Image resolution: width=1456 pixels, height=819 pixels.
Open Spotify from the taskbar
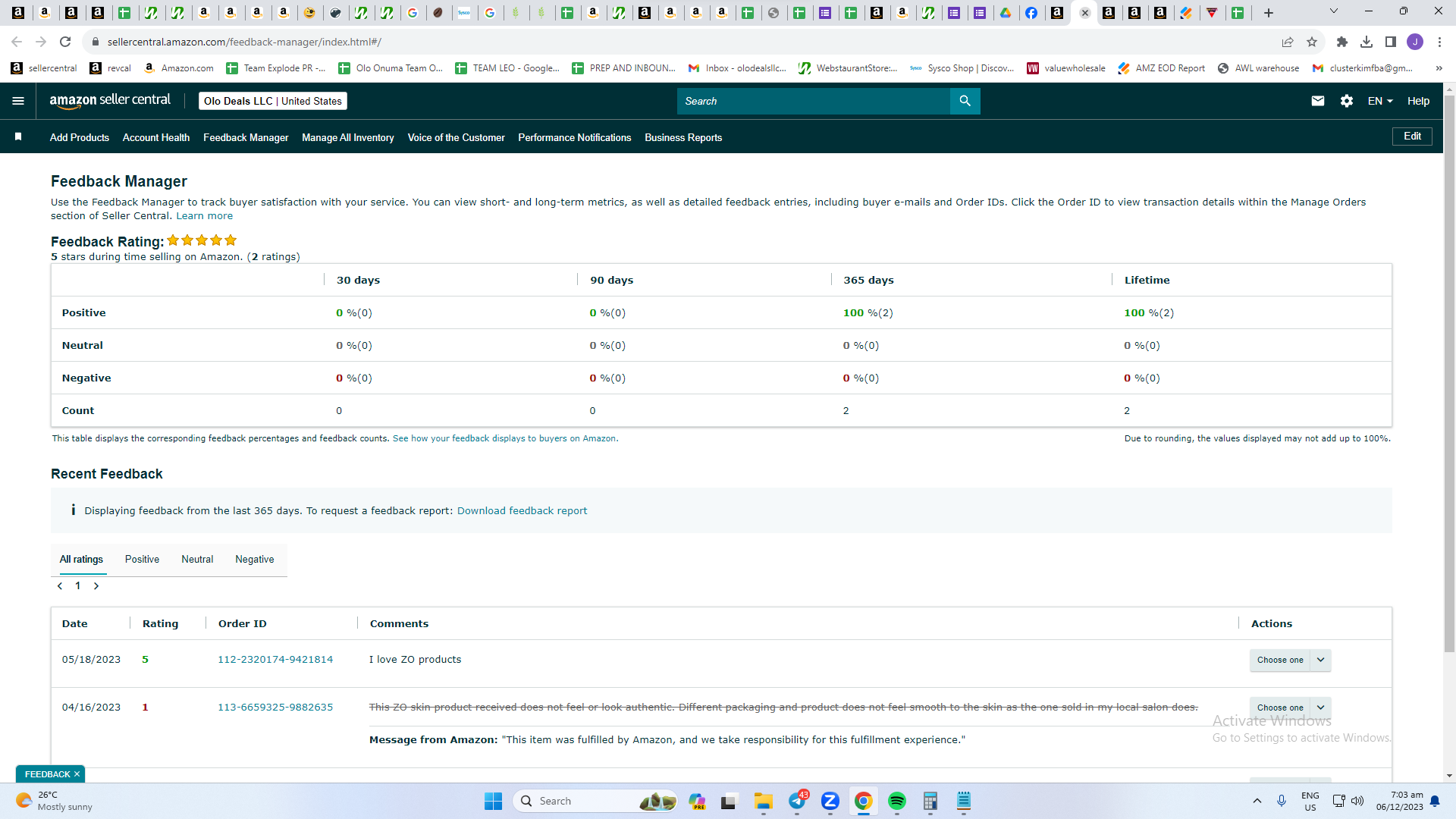896,801
